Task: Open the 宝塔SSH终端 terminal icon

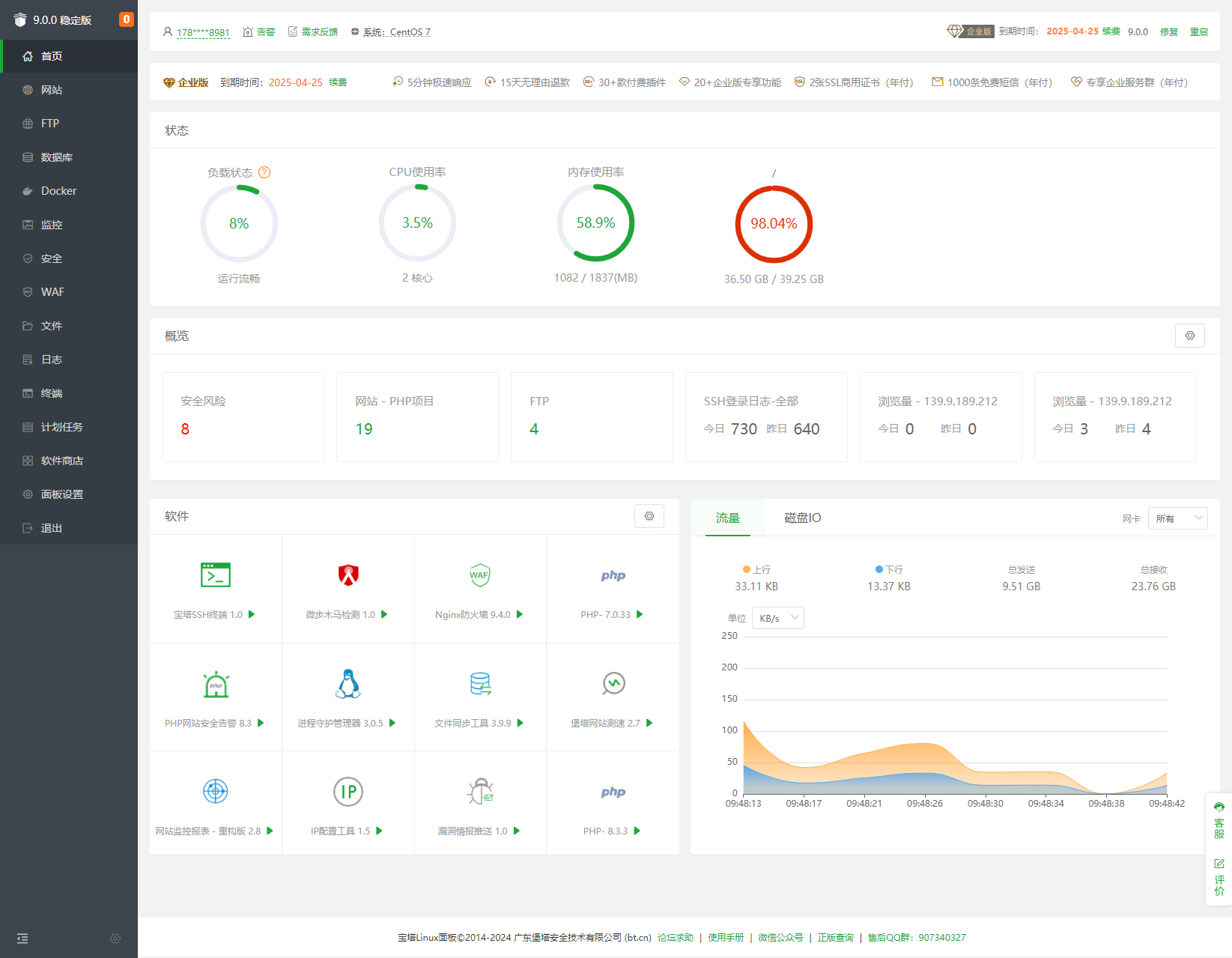Action: 216,575
